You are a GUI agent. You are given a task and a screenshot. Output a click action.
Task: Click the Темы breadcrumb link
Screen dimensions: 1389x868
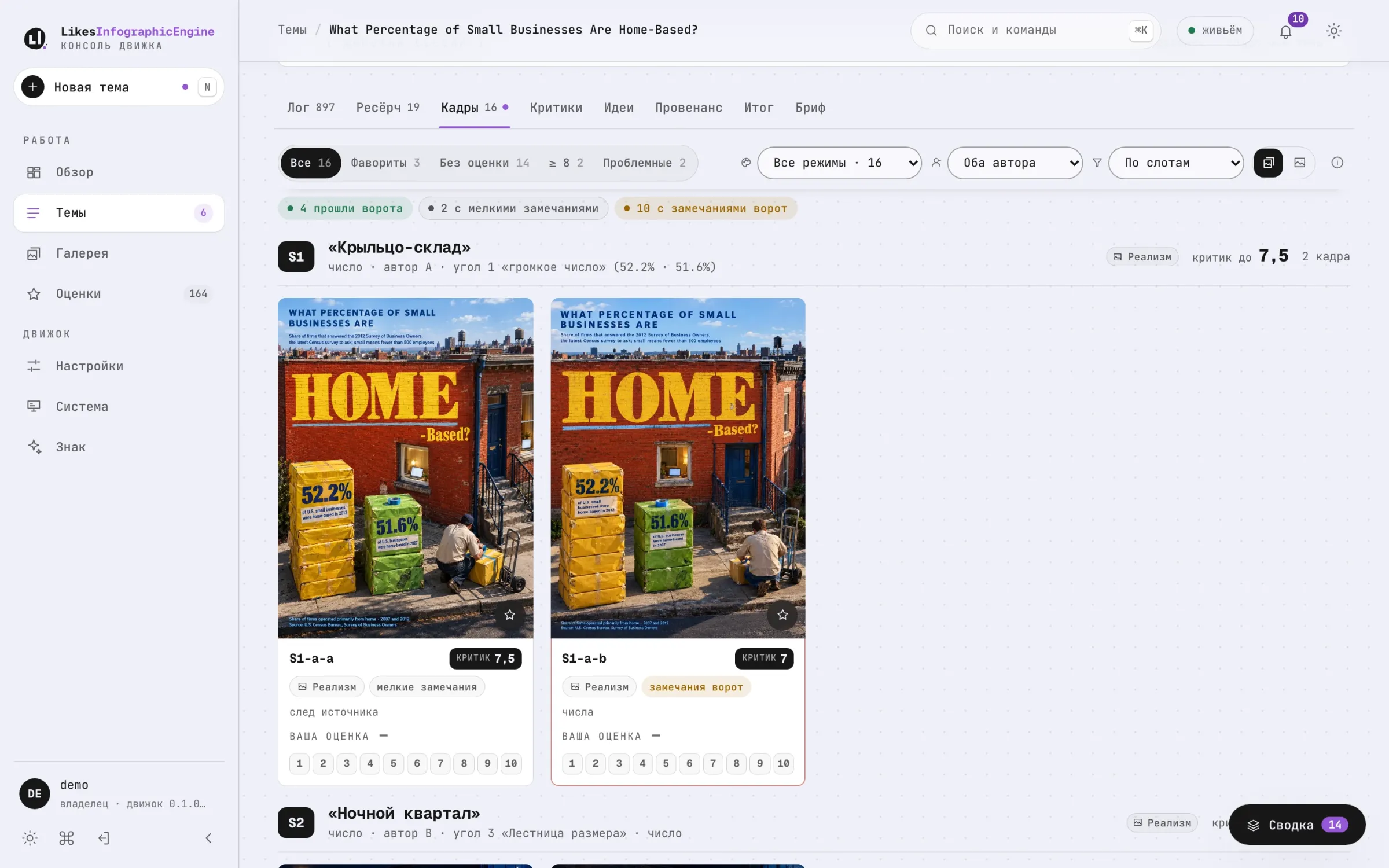tap(292, 30)
